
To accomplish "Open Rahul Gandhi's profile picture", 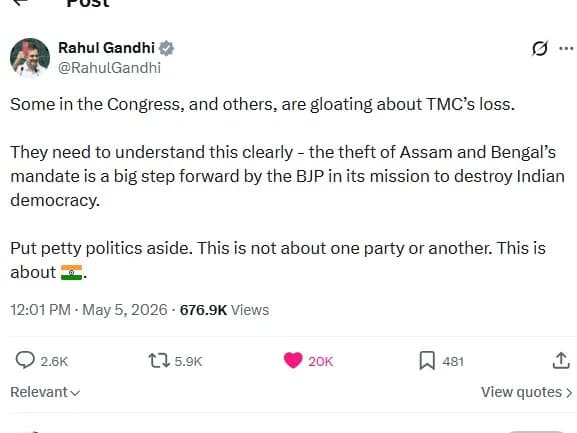I will click(30, 58).
